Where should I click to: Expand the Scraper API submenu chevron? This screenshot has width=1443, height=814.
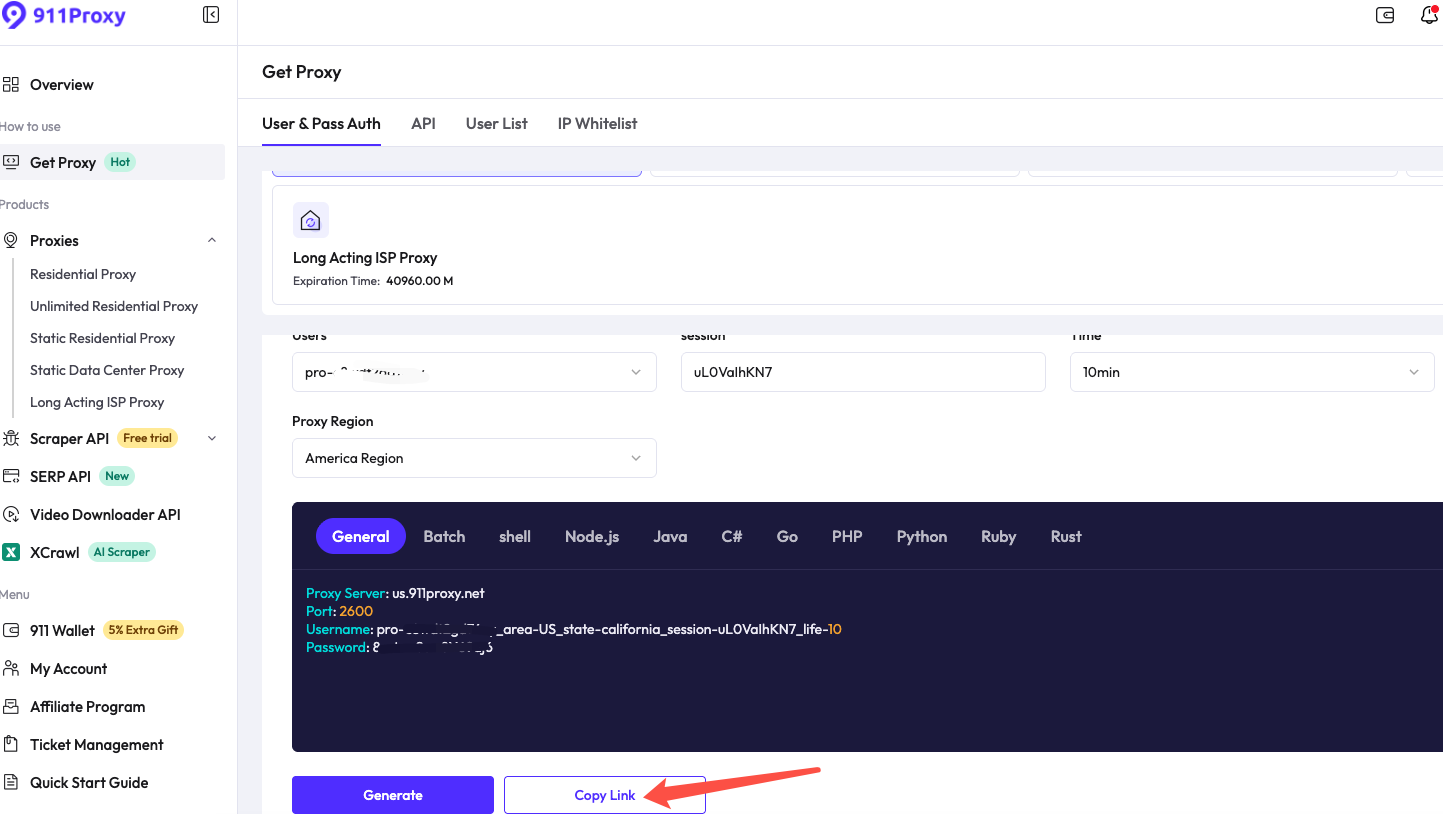[212, 438]
